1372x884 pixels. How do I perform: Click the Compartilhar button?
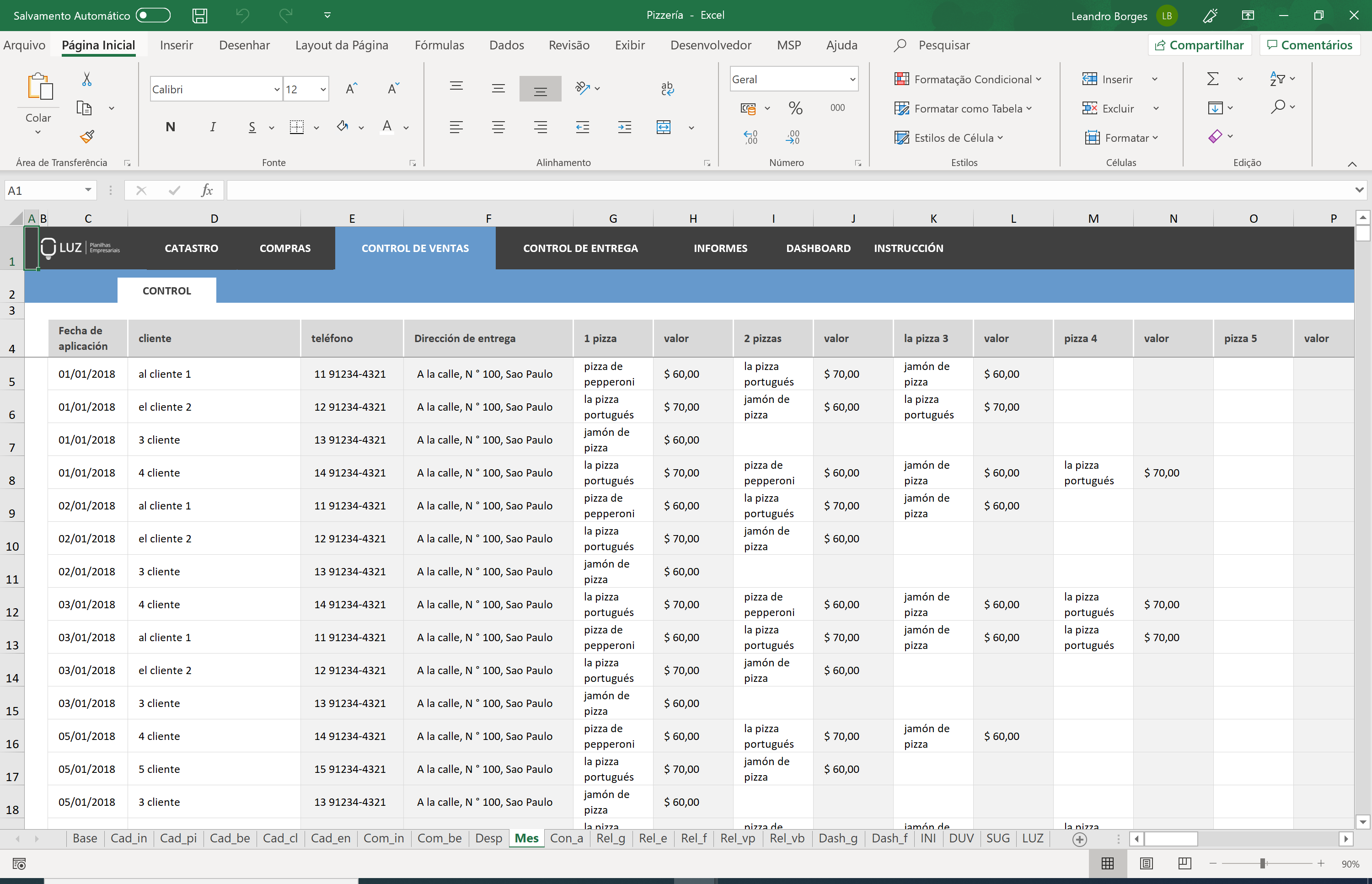coord(1201,45)
